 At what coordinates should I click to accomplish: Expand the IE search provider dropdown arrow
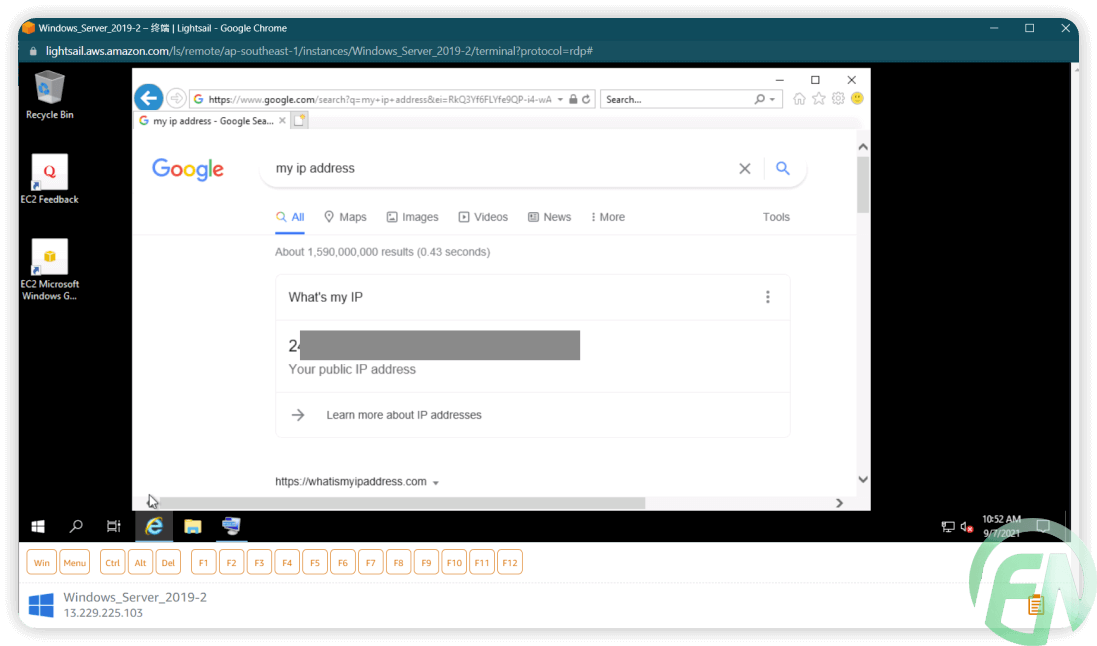pos(772,99)
